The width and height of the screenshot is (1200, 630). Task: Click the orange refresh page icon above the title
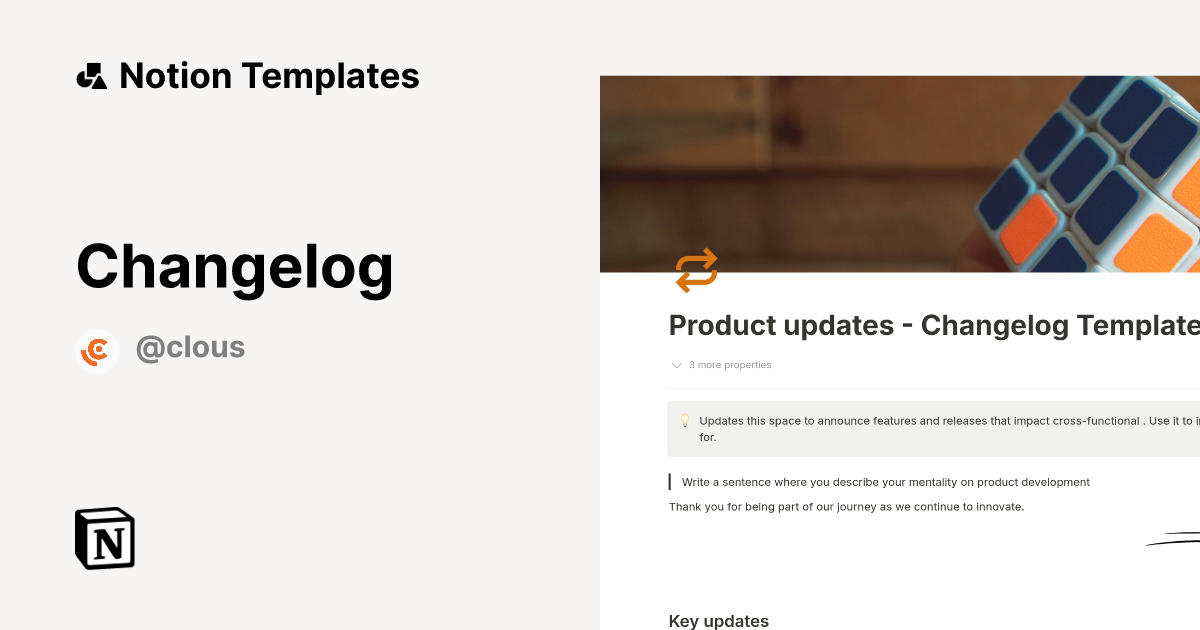696,270
